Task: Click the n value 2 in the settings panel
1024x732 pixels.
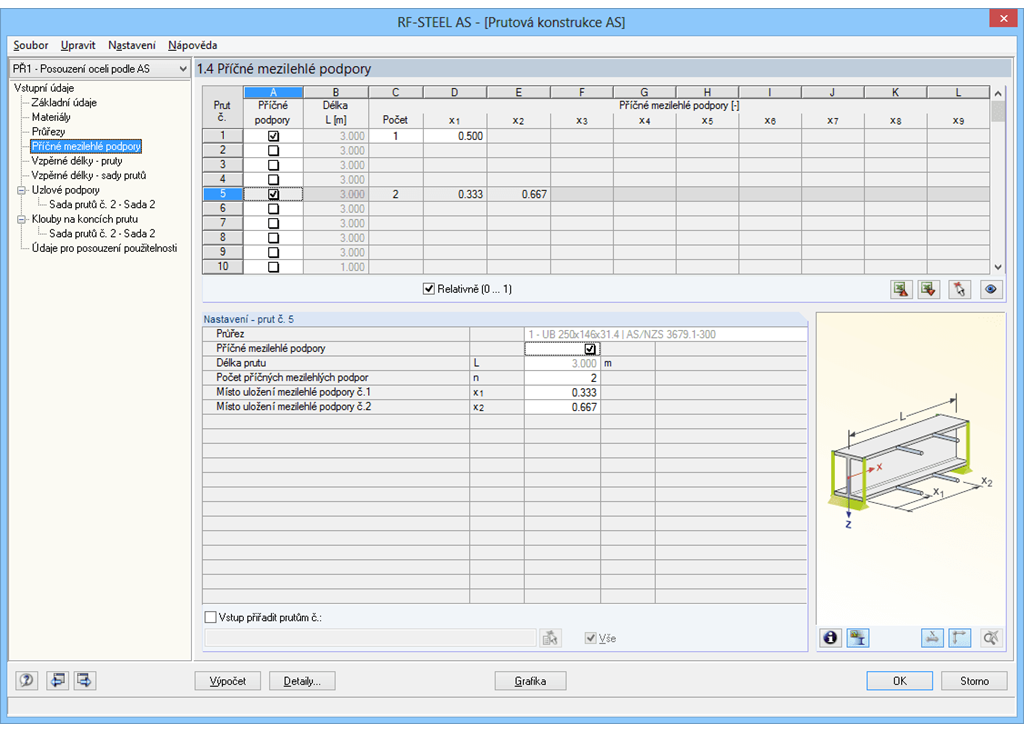Action: [562, 378]
